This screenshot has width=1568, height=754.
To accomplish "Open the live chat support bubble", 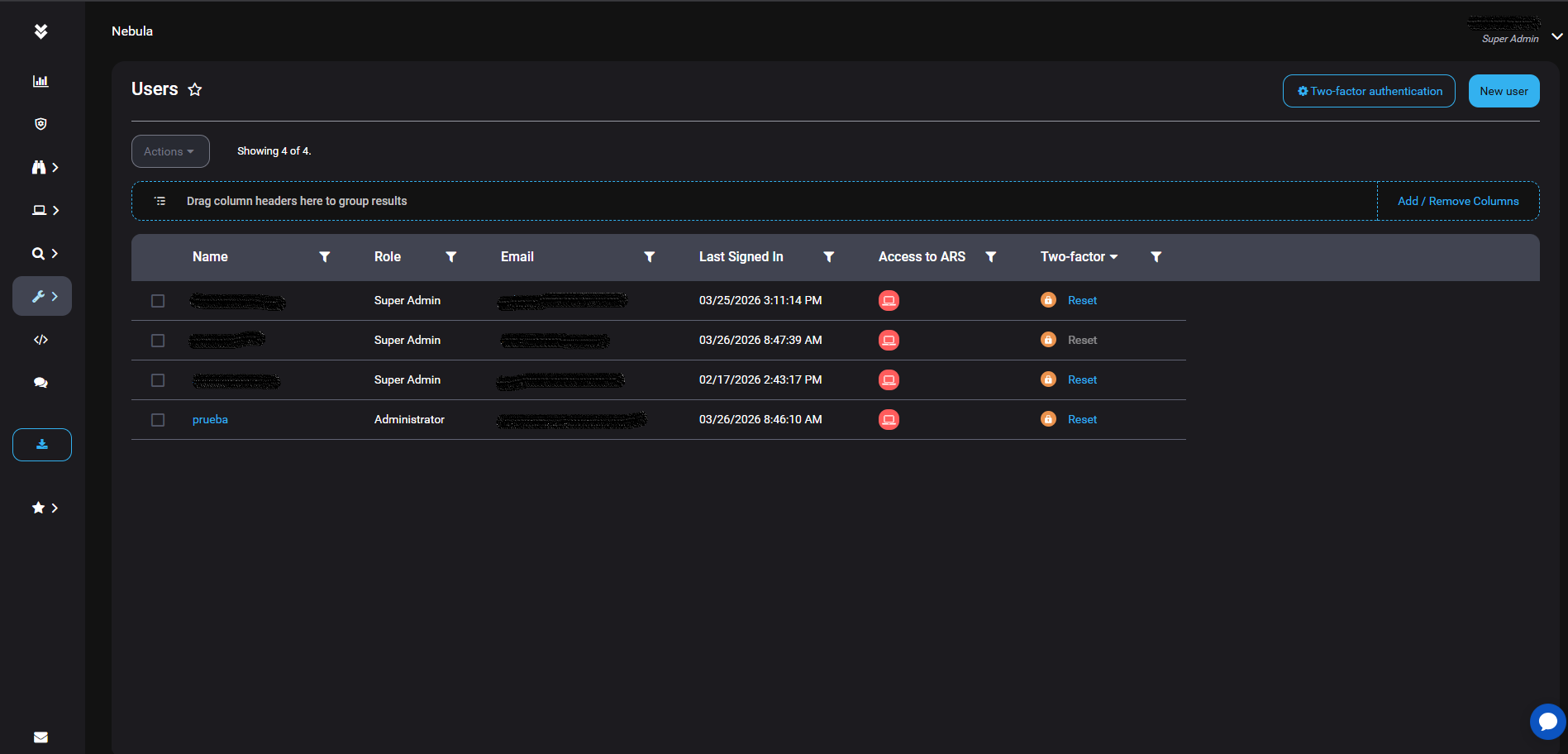I will click(1547, 722).
